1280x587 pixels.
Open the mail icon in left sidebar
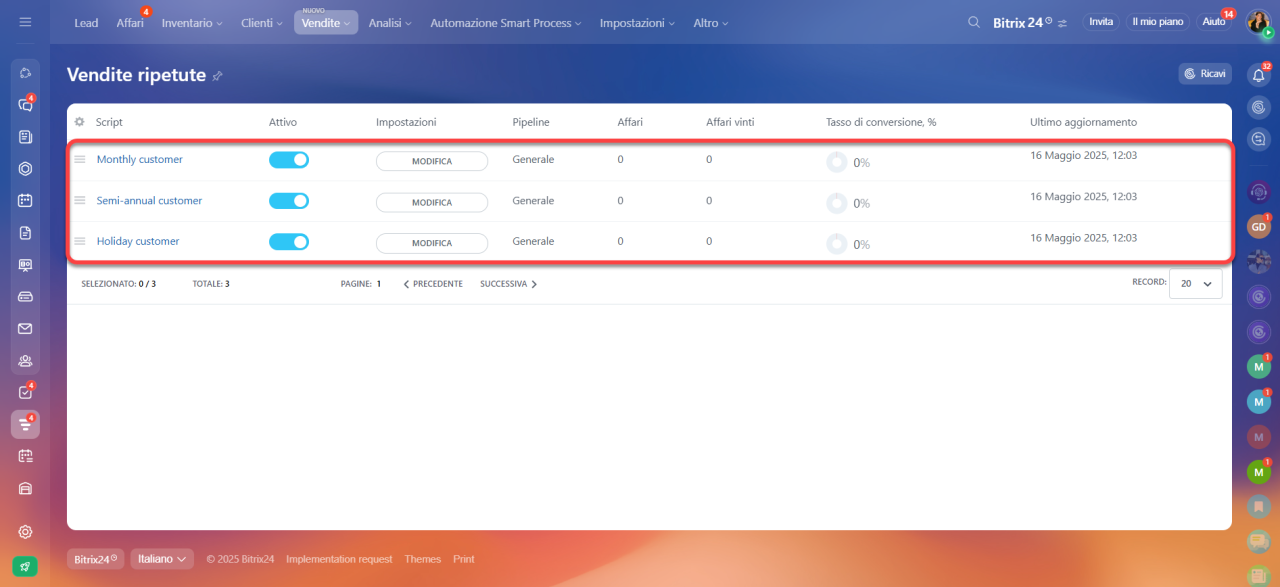(25, 328)
